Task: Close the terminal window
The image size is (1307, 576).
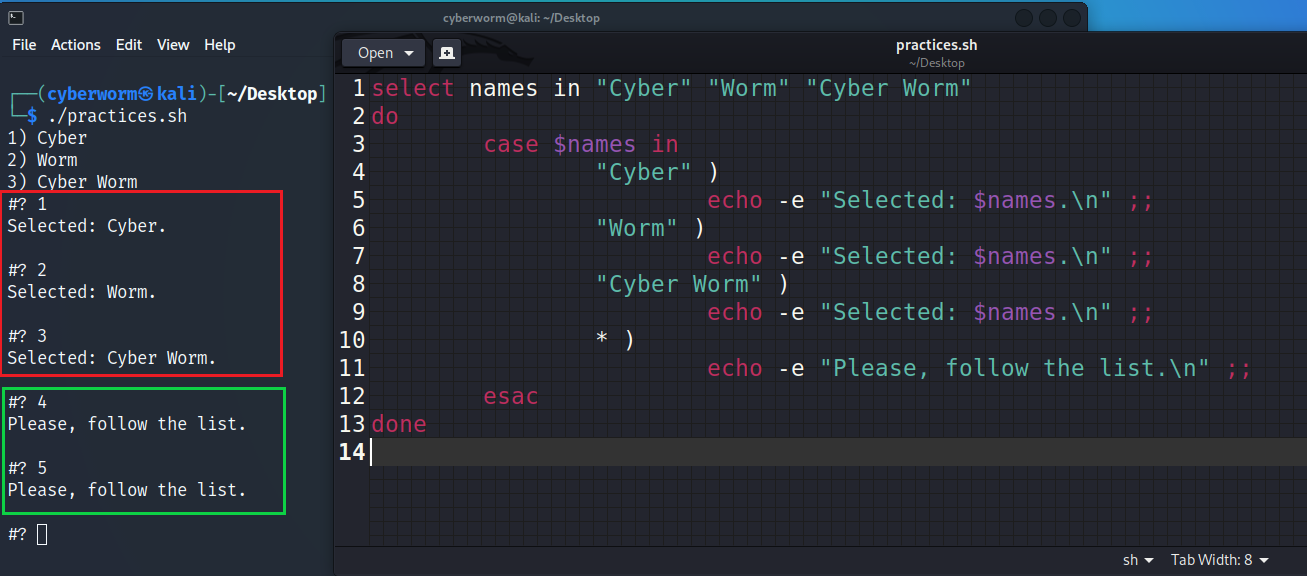Action: tap(1073, 18)
